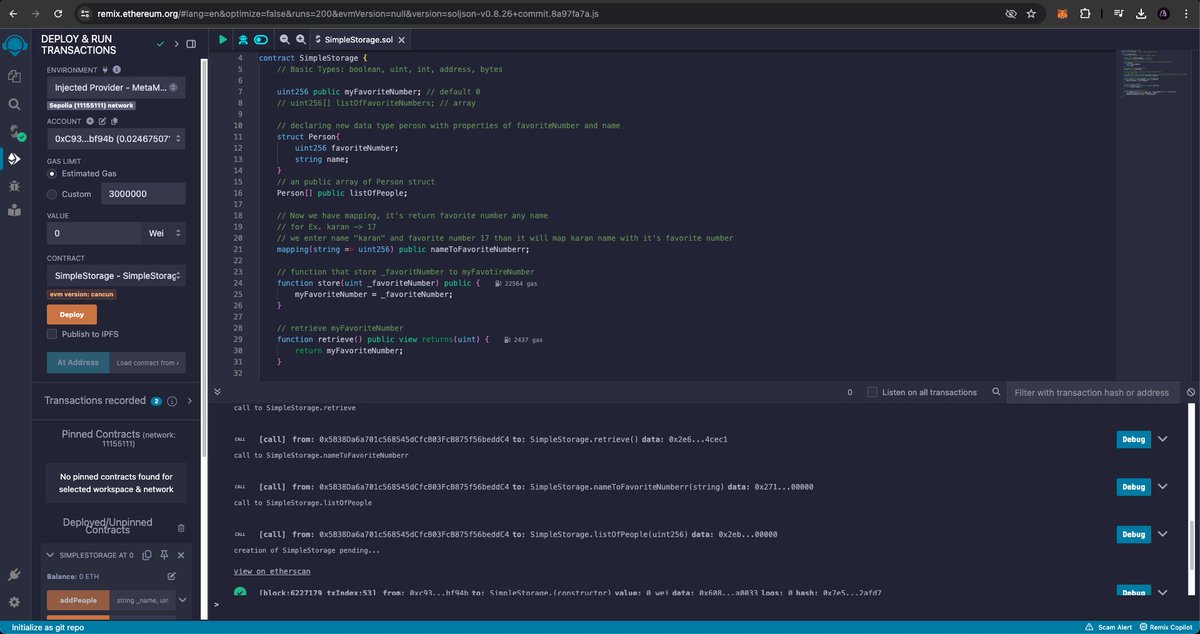Clear the terminal console icon
1200x634 pixels.
click(x=1191, y=392)
